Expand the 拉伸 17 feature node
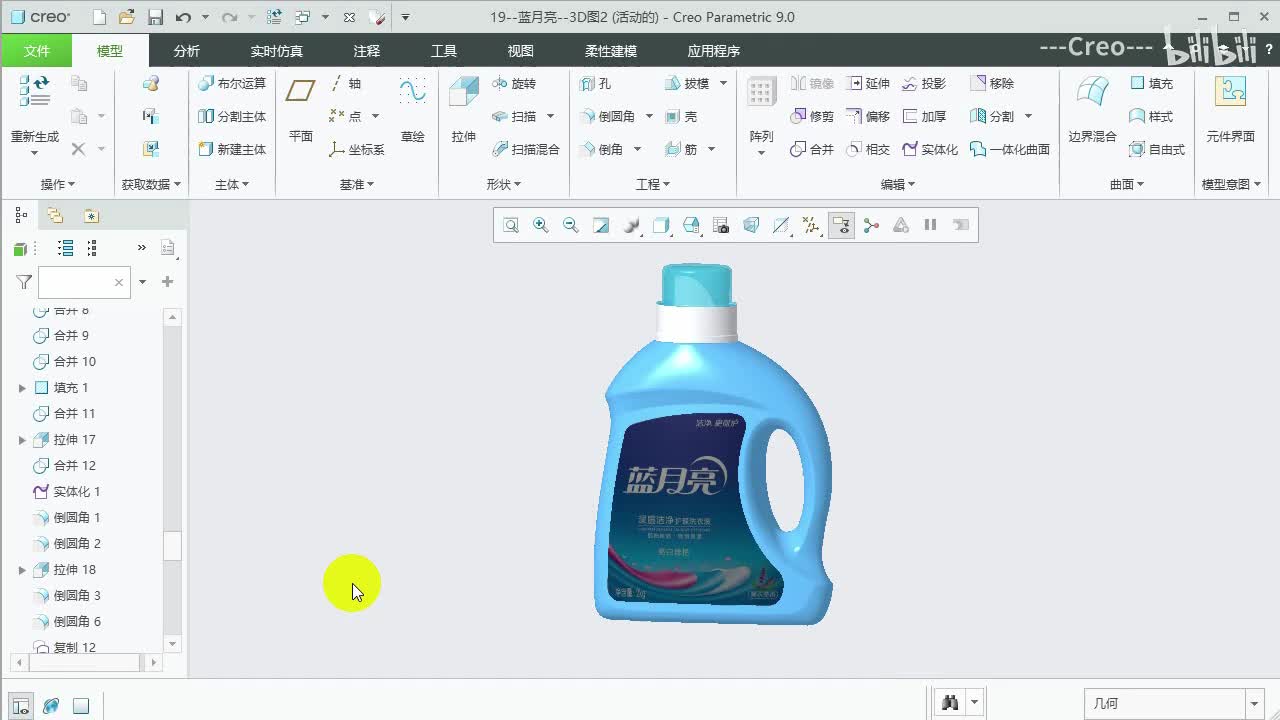 pyautogui.click(x=22, y=440)
